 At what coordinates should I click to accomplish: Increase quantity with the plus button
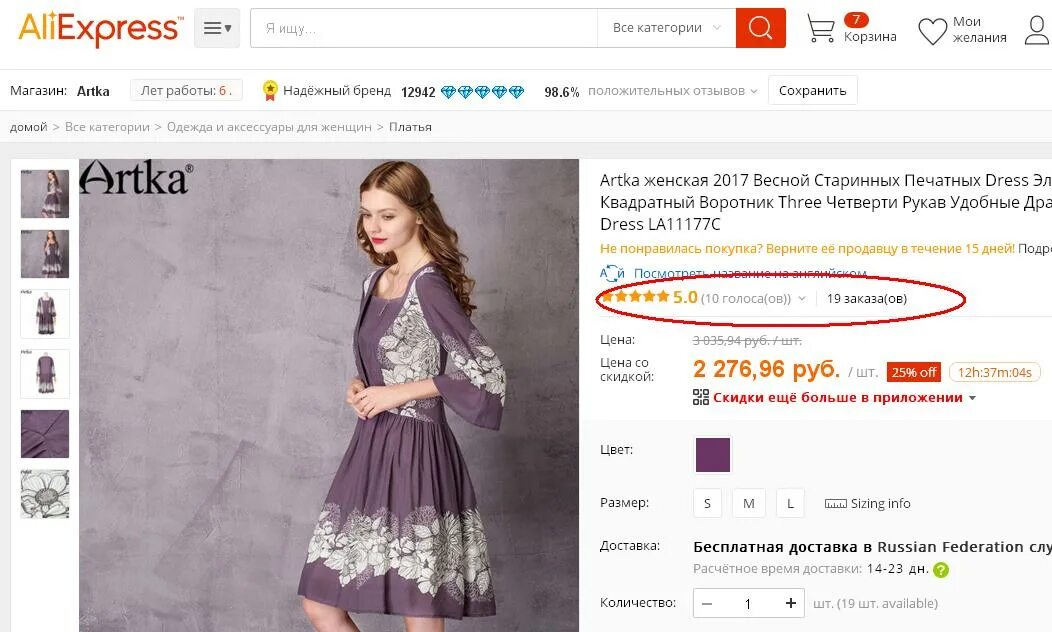(790, 603)
